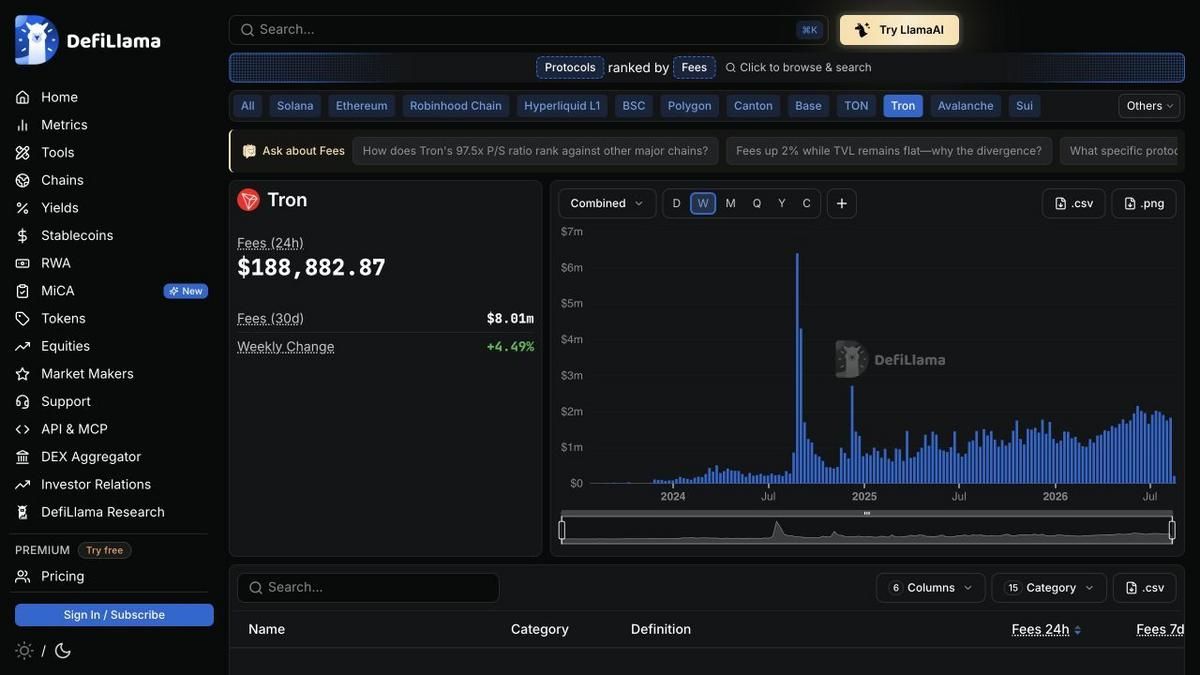The height and width of the screenshot is (675, 1200).
Task: Click the Ask about Fees icon
Action: click(x=249, y=151)
